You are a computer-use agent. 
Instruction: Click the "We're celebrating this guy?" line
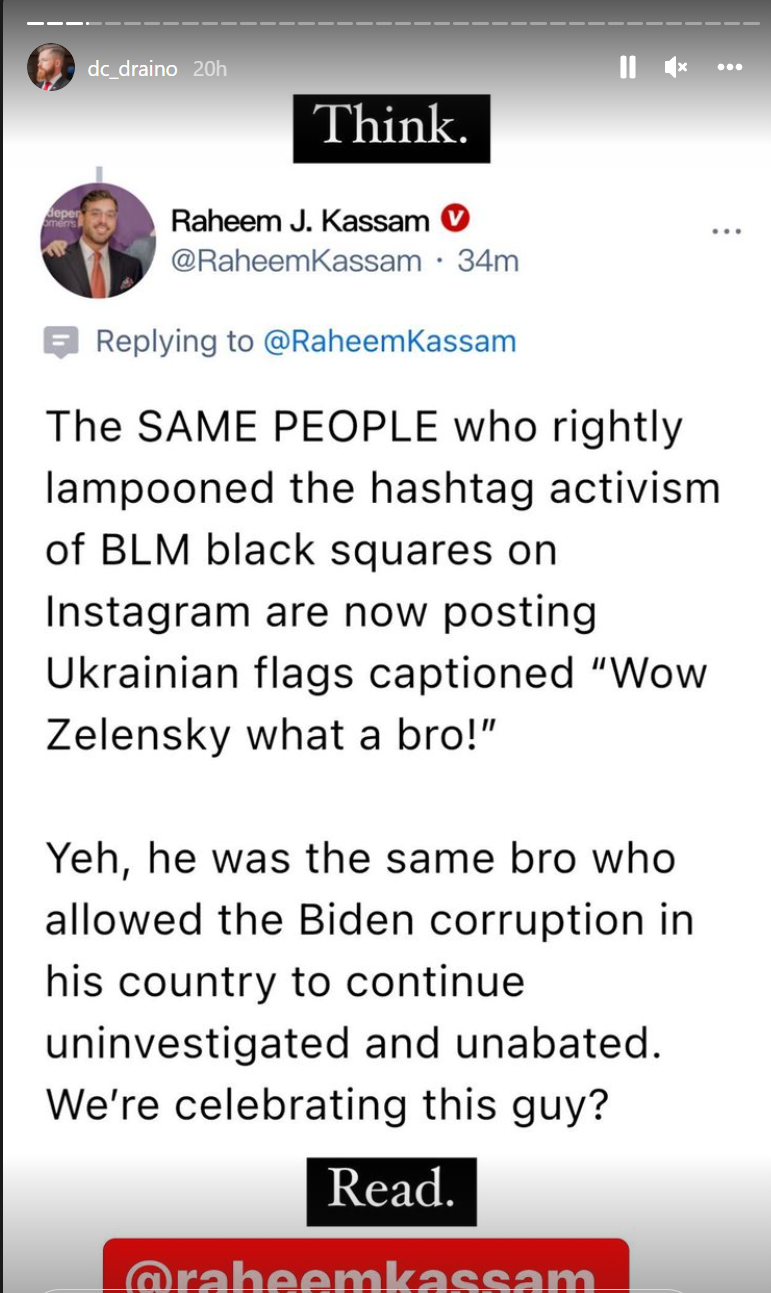click(x=327, y=1104)
